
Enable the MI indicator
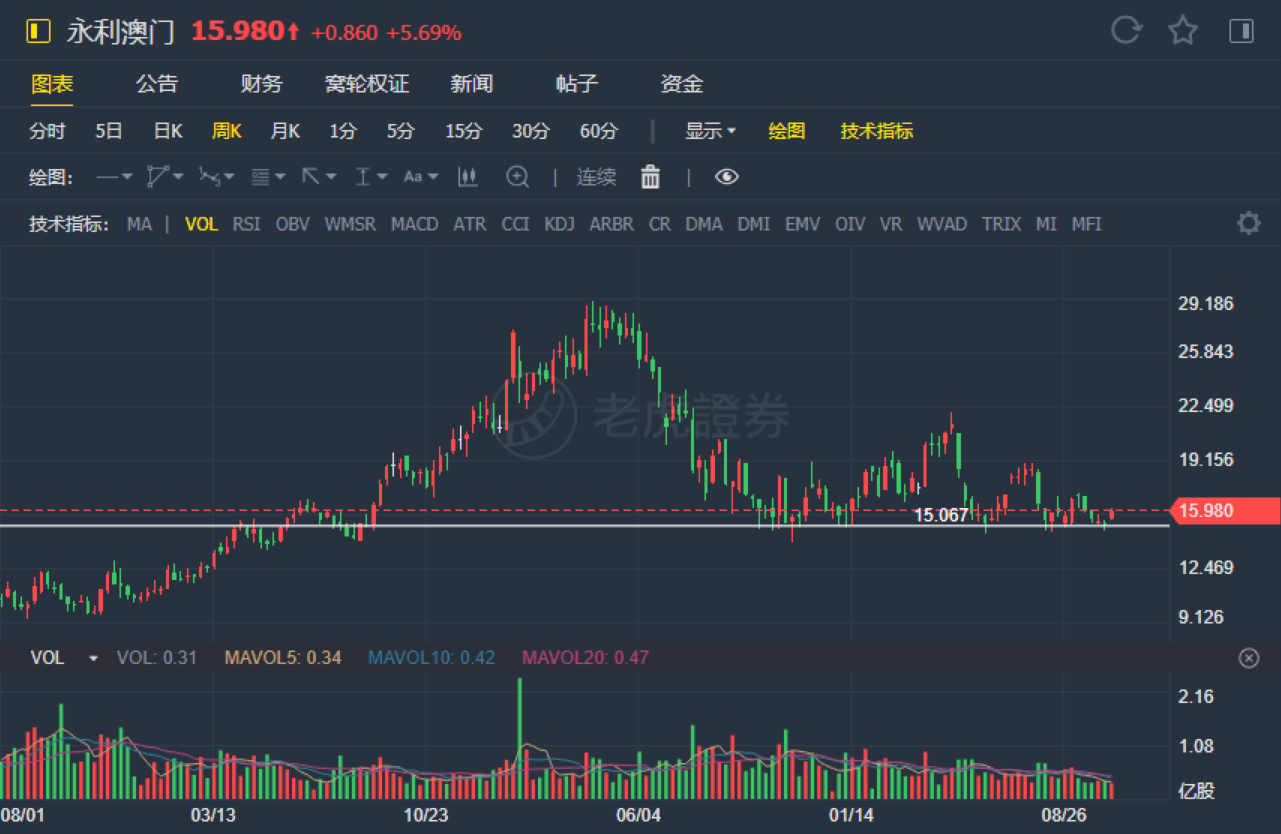pyautogui.click(x=1046, y=224)
